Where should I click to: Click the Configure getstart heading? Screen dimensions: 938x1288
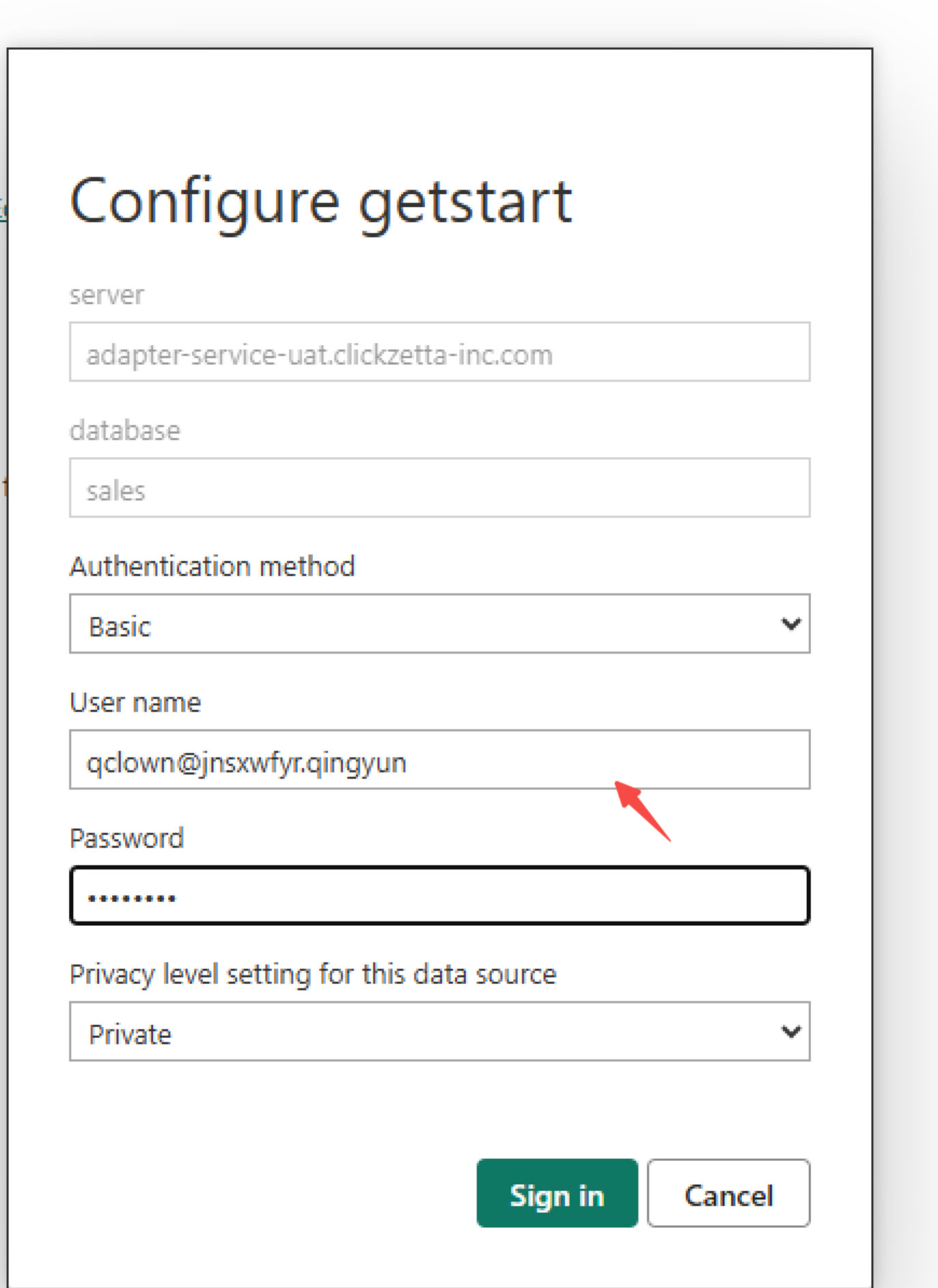[320, 201]
